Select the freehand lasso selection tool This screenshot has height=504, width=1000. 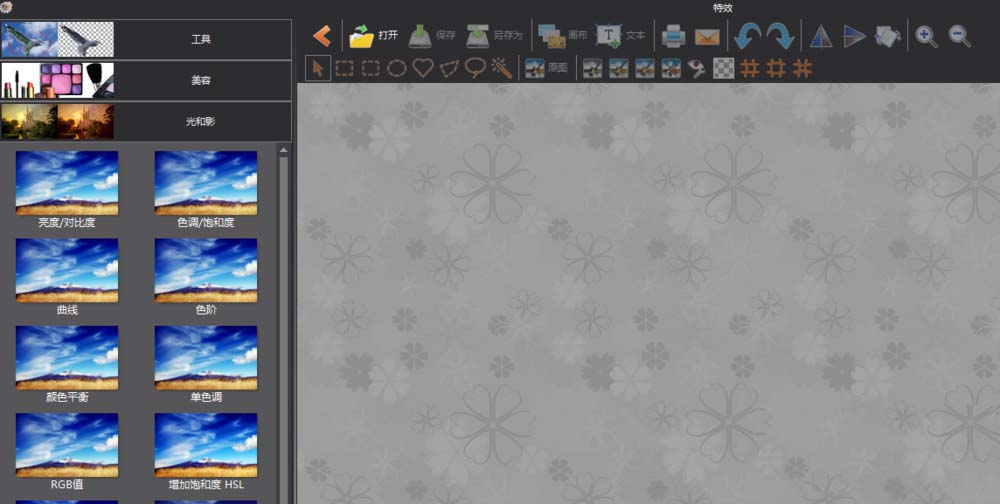[476, 68]
